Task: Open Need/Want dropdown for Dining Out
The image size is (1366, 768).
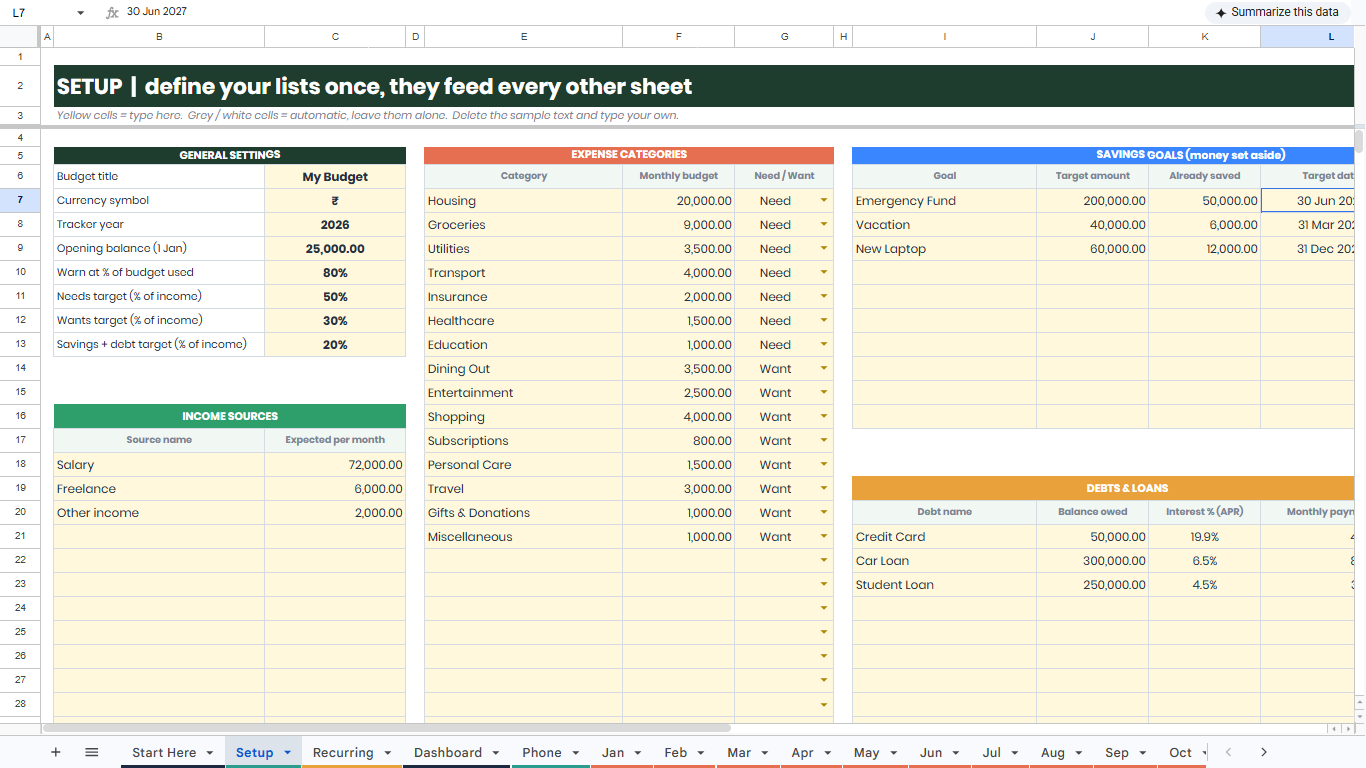Action: [x=824, y=368]
